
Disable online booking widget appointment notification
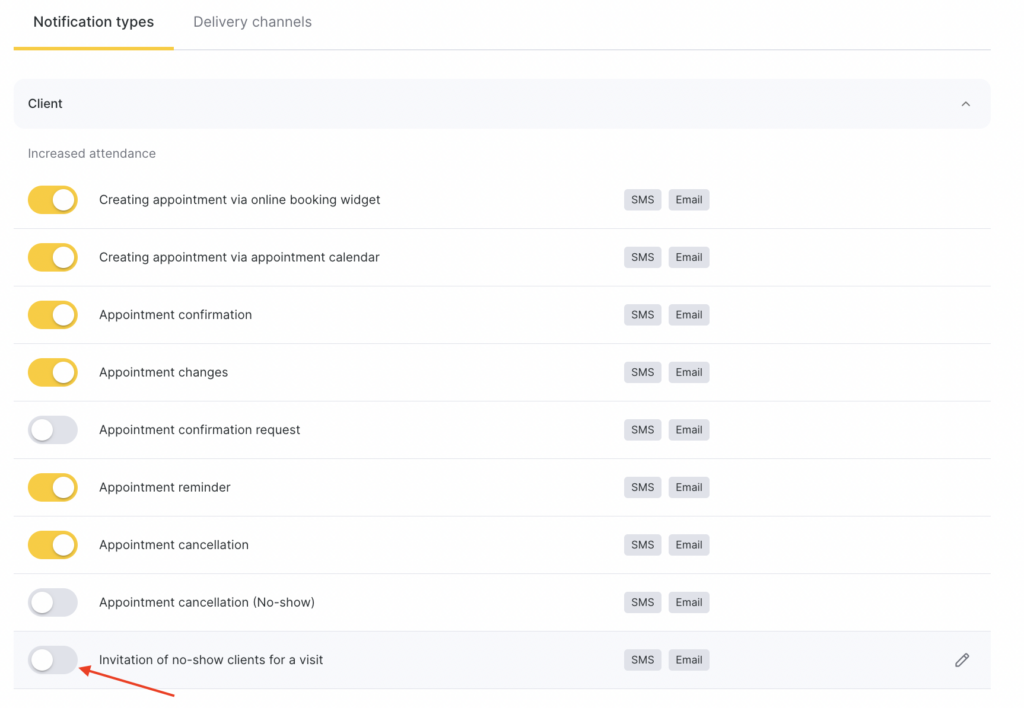53,200
